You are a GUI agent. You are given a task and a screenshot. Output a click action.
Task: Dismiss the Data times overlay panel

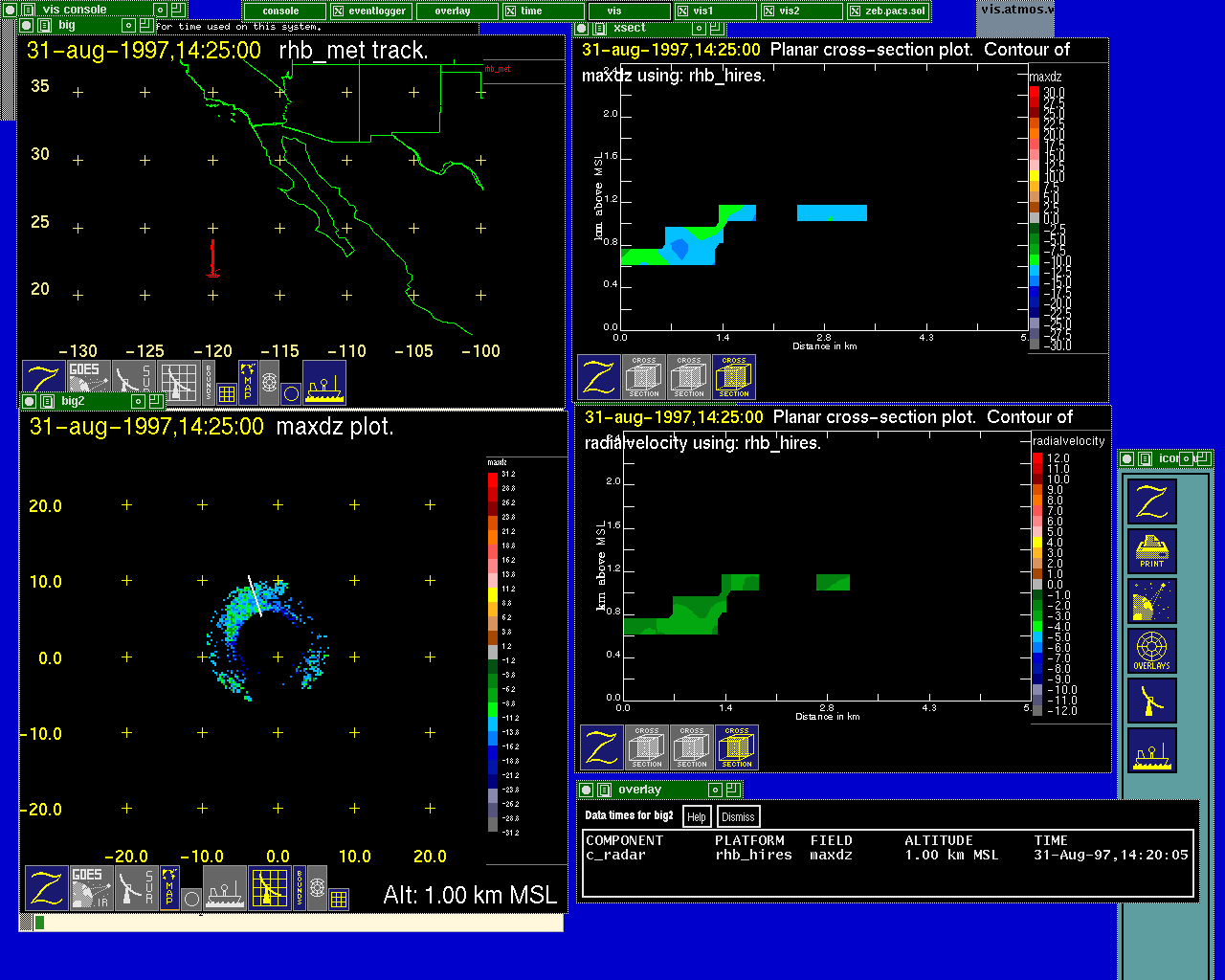[x=738, y=816]
